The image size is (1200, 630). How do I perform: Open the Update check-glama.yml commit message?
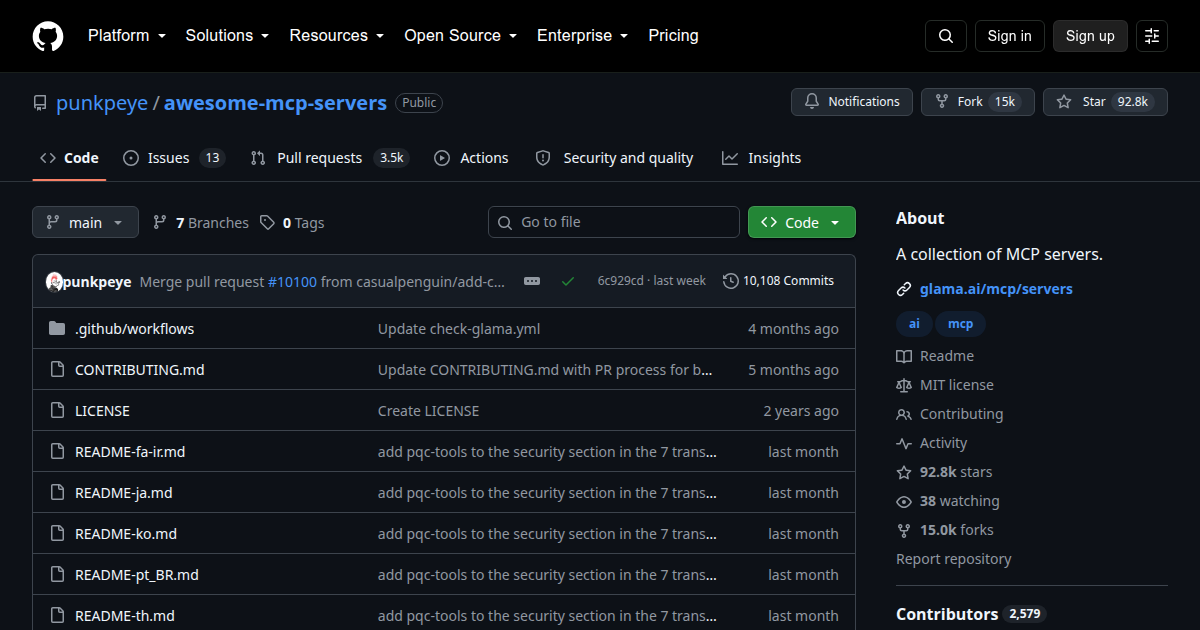click(459, 329)
